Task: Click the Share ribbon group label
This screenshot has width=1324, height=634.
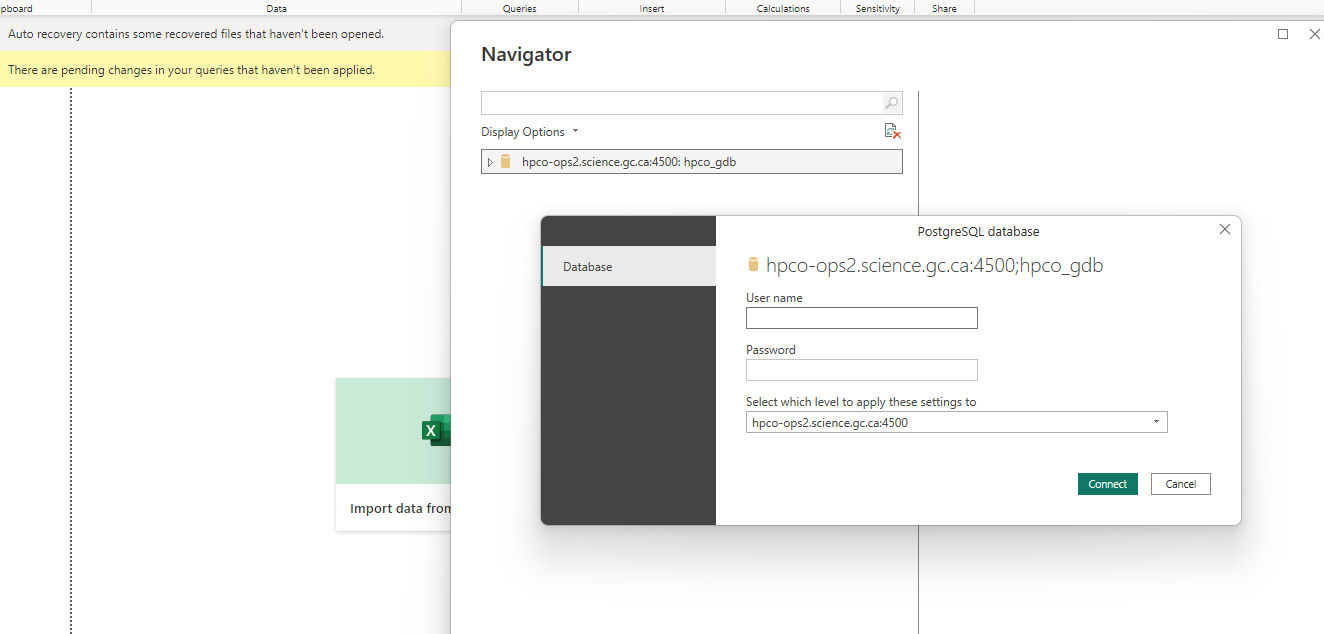Action: pyautogui.click(x=944, y=8)
